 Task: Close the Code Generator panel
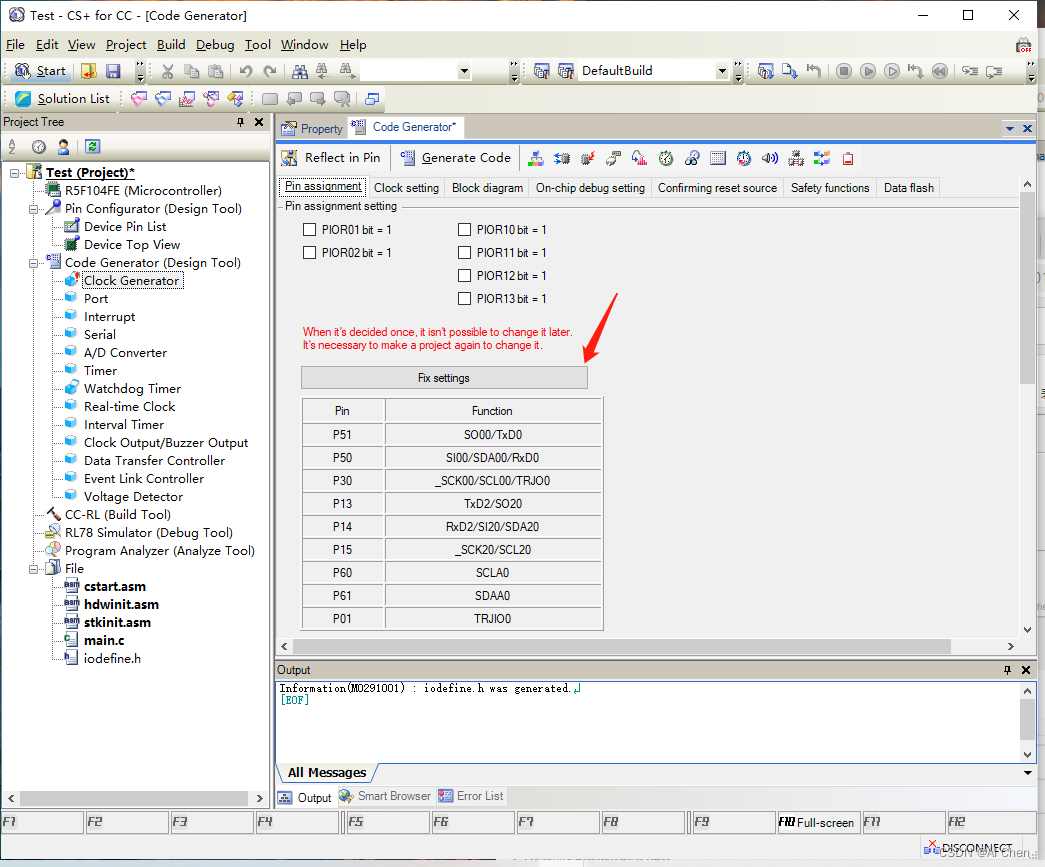[x=1027, y=129]
